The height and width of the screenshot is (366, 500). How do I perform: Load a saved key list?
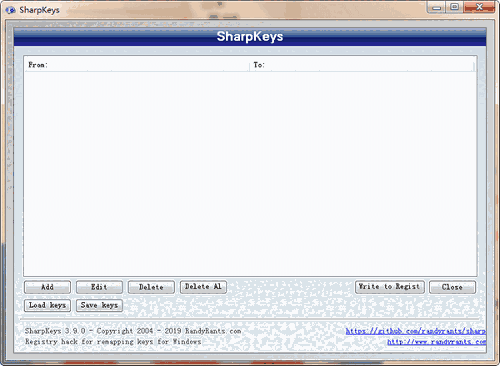point(47,305)
